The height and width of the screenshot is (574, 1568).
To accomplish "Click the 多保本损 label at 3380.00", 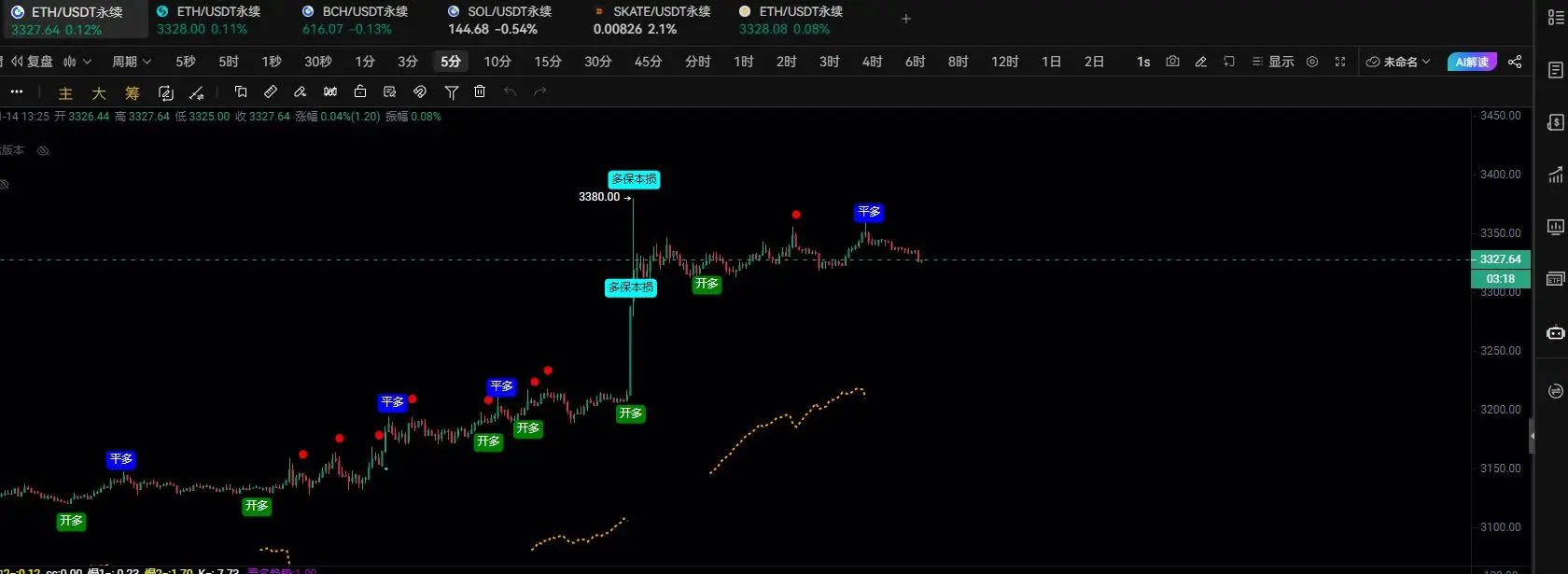I will [x=635, y=179].
